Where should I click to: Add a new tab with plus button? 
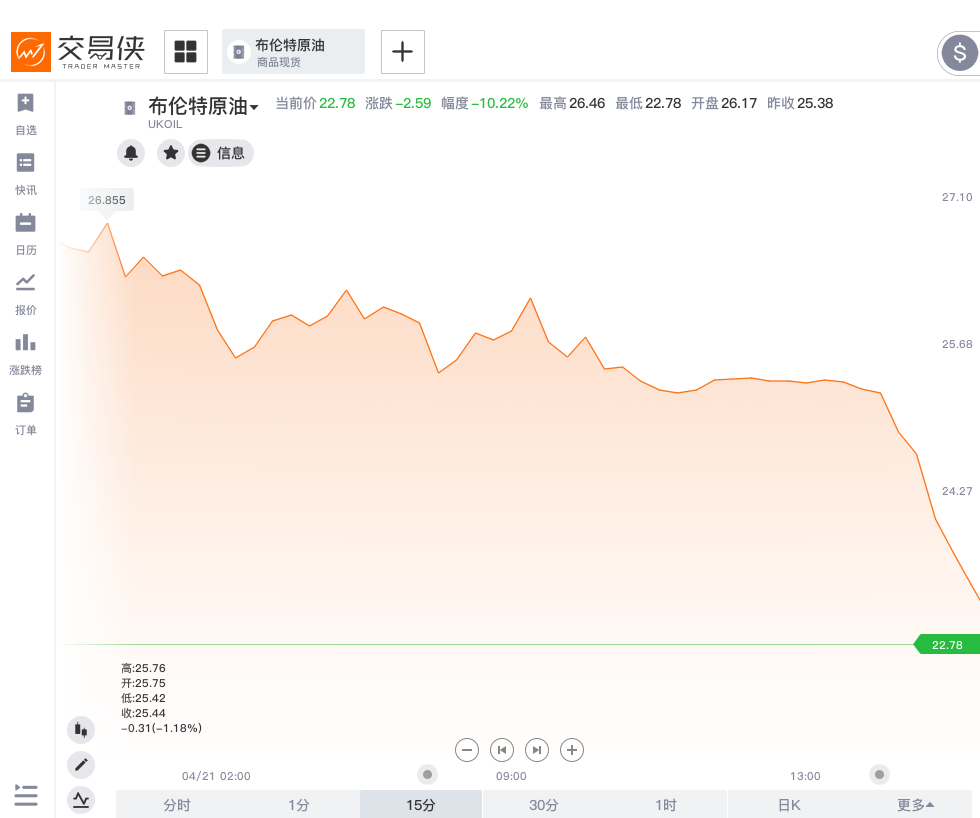pos(402,52)
